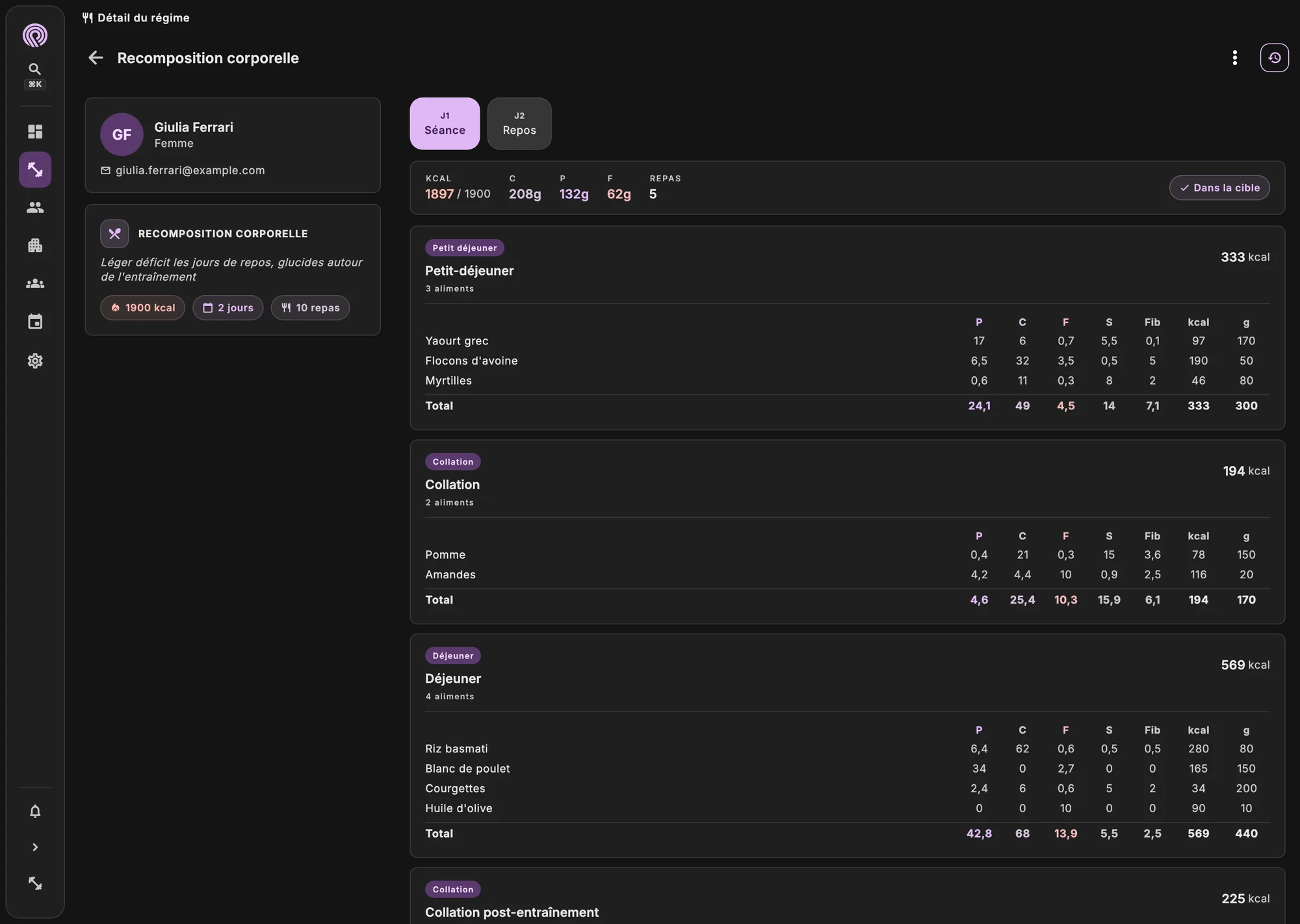Viewport: 1300px width, 924px height.
Task: Click the crossed utensils diet icon
Action: coord(114,234)
